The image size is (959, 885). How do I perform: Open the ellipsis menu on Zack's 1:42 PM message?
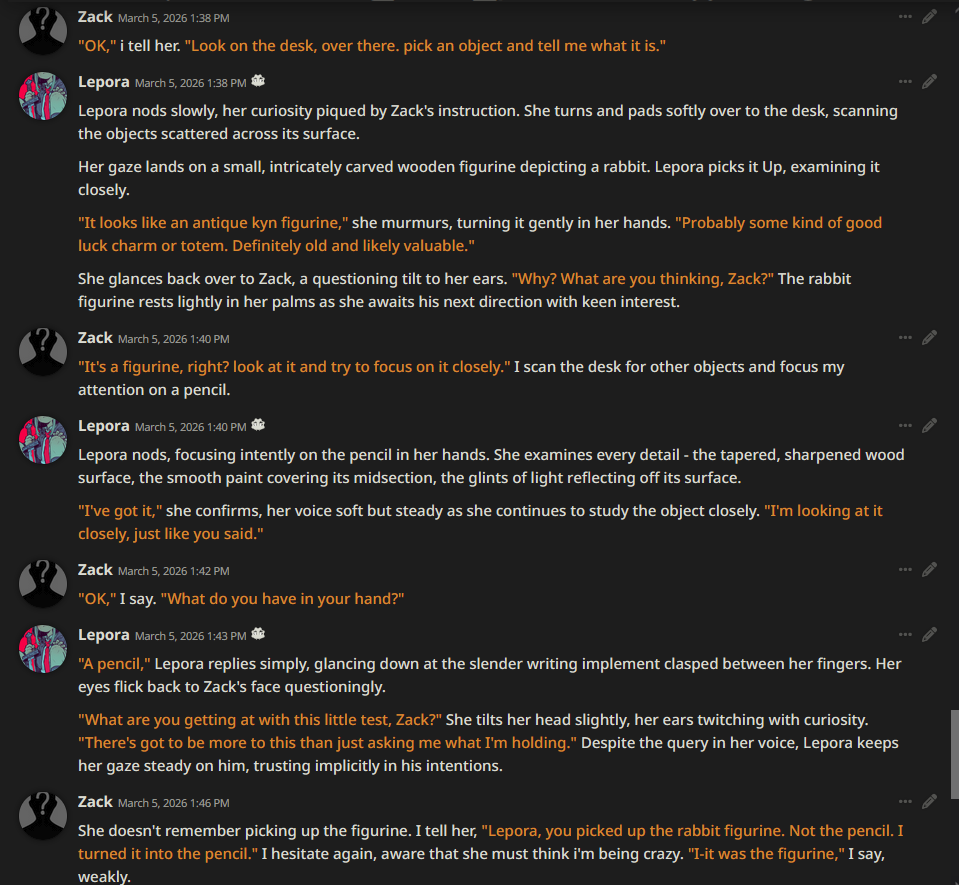[x=905, y=569]
